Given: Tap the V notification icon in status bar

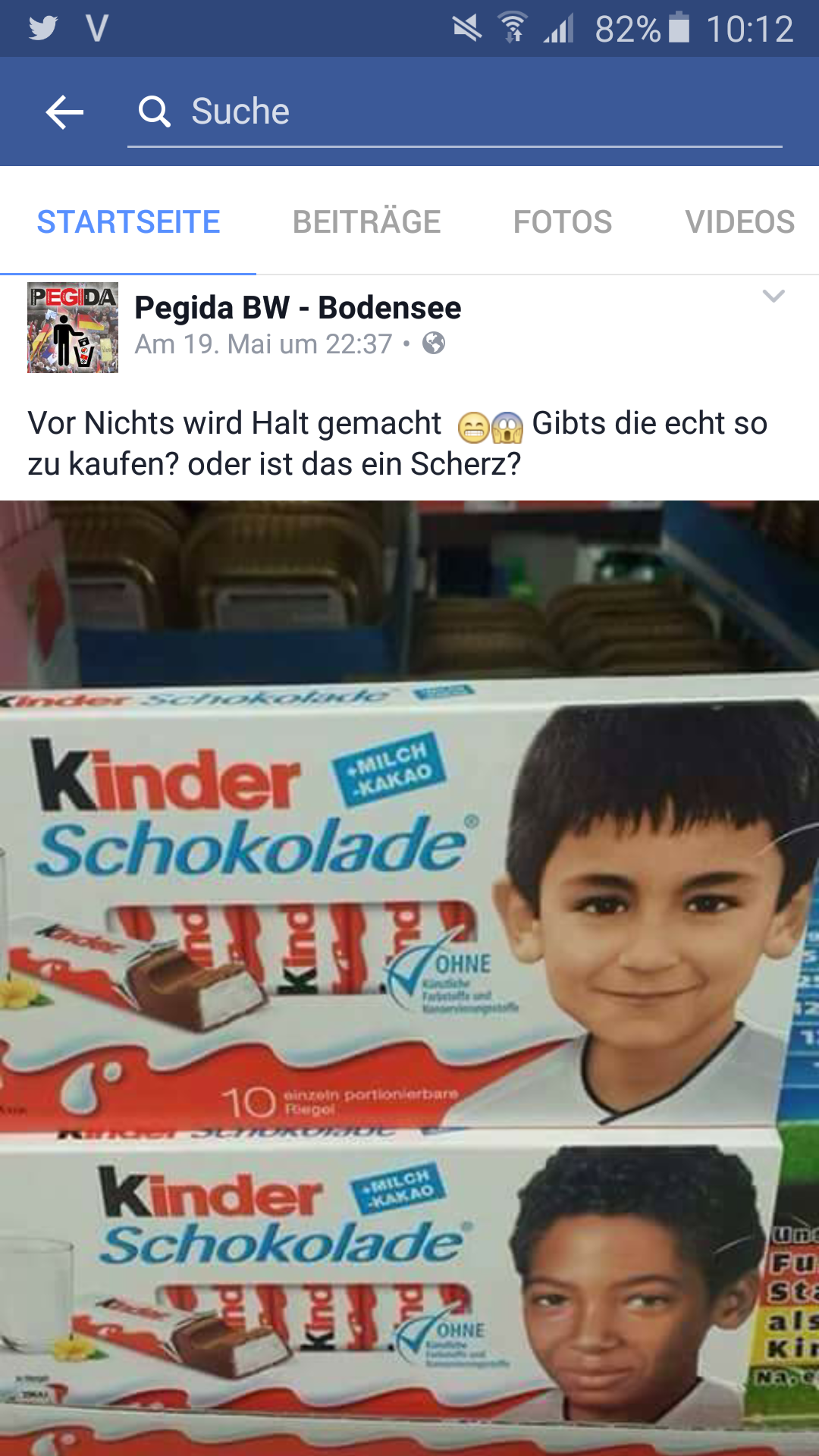Looking at the screenshot, I should pyautogui.click(x=97, y=28).
